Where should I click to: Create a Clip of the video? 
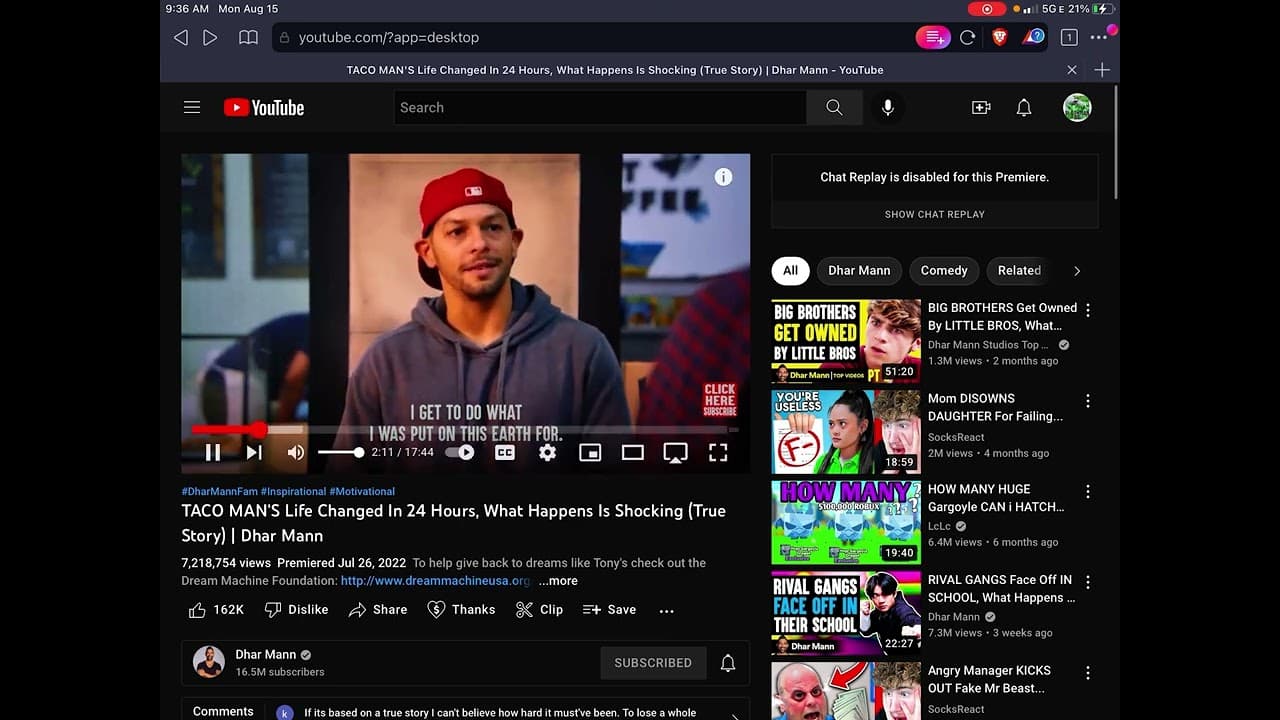point(539,609)
